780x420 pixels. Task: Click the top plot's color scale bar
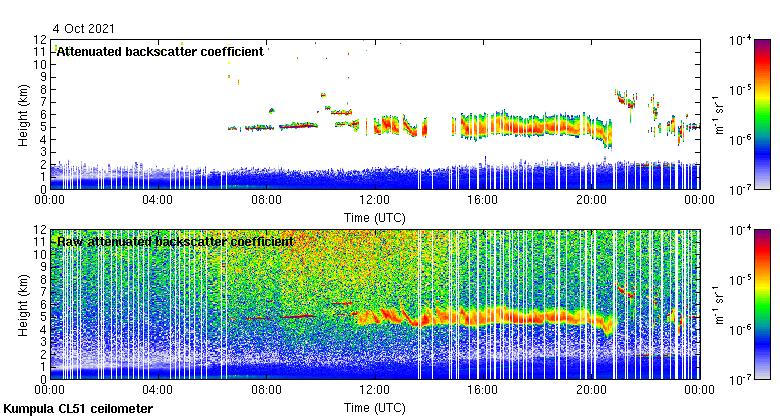coord(761,113)
